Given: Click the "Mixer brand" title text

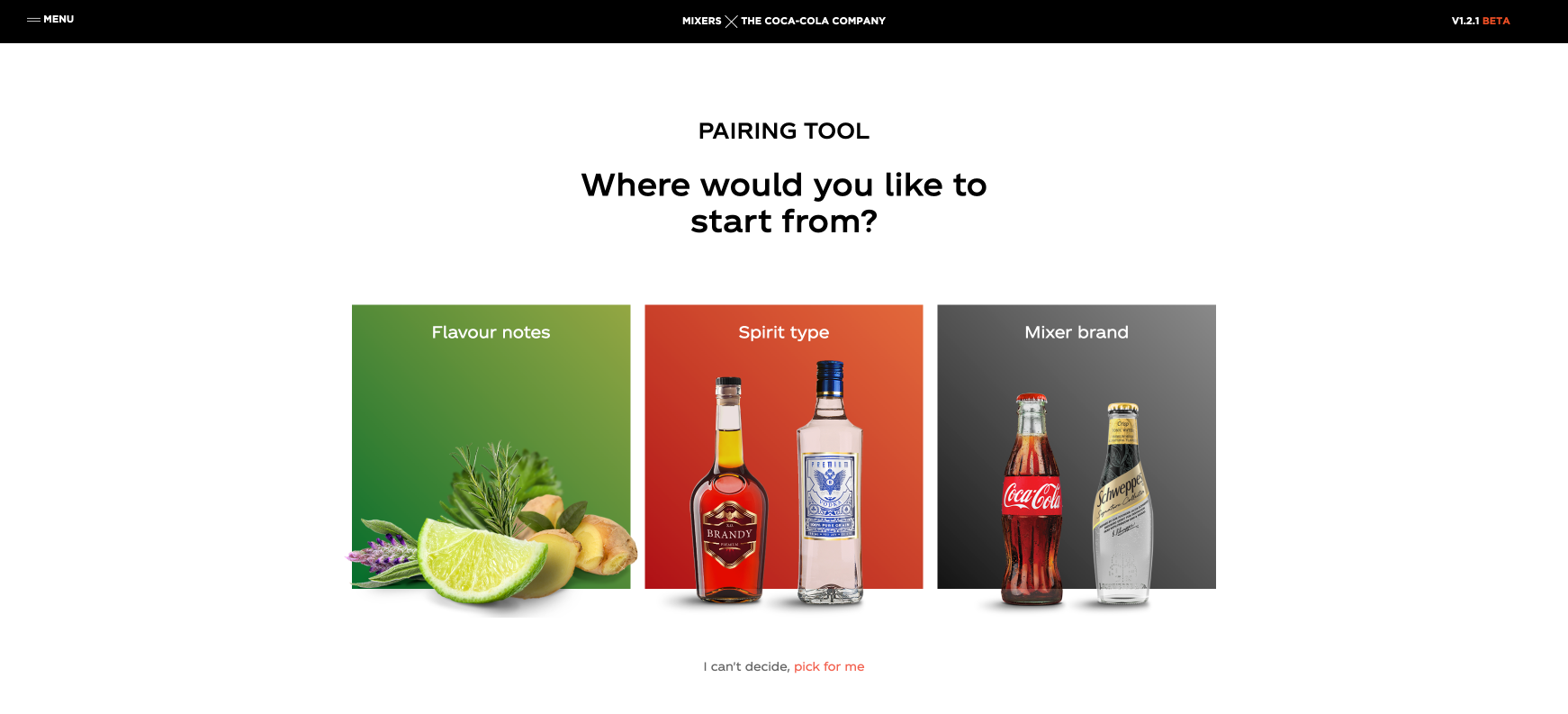Looking at the screenshot, I should 1077,332.
